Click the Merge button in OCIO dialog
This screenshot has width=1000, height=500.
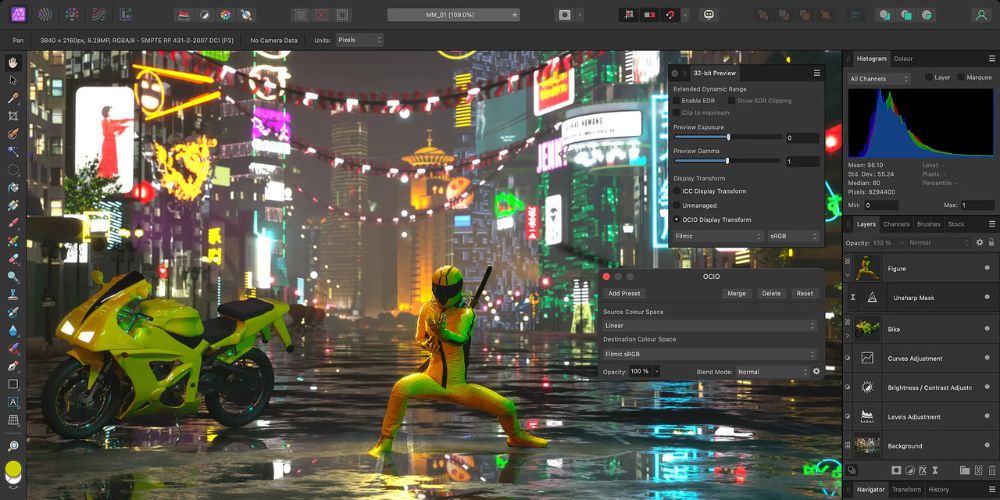(x=737, y=293)
